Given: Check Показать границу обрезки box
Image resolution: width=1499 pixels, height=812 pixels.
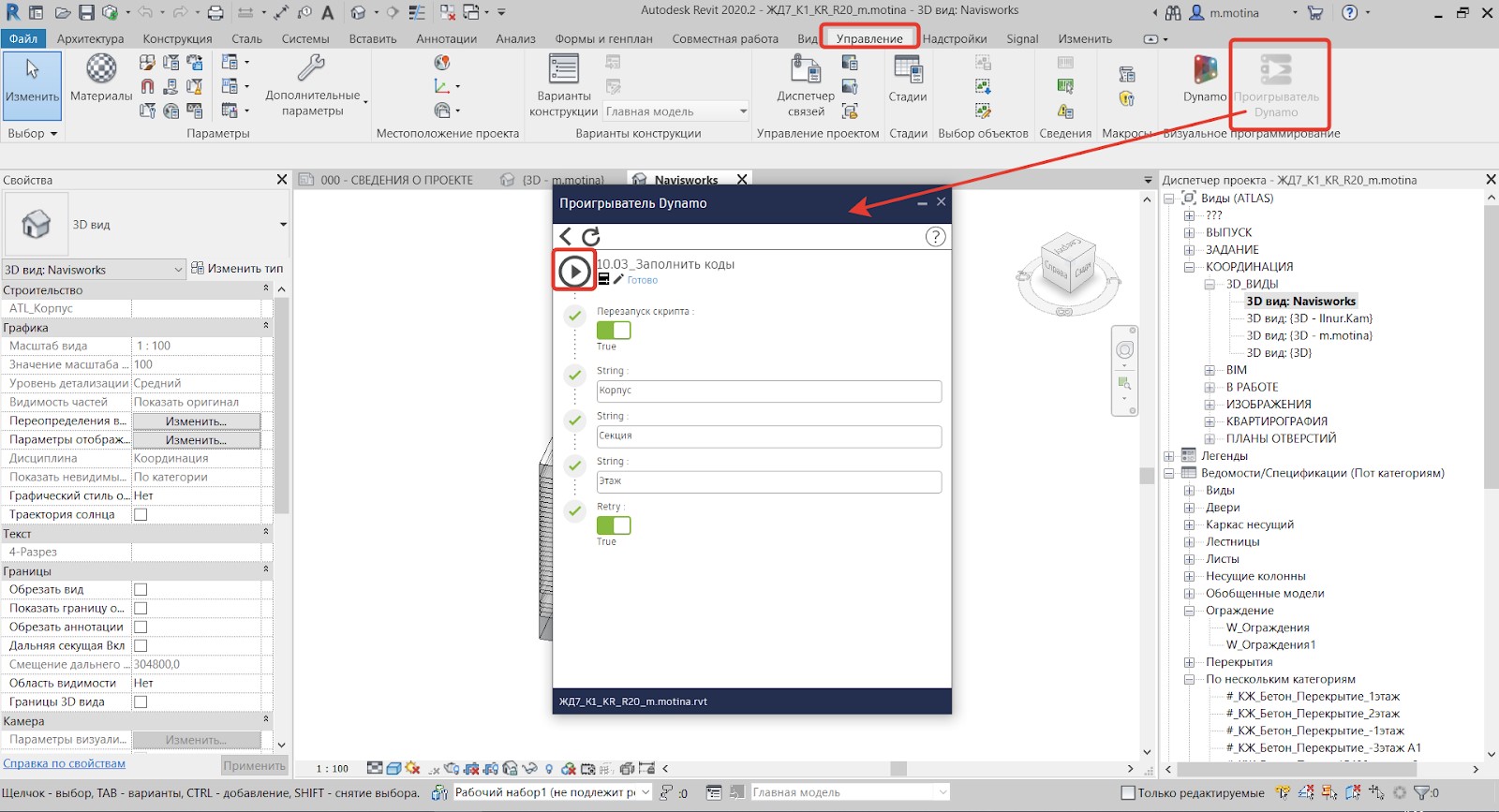Looking at the screenshot, I should tap(141, 608).
